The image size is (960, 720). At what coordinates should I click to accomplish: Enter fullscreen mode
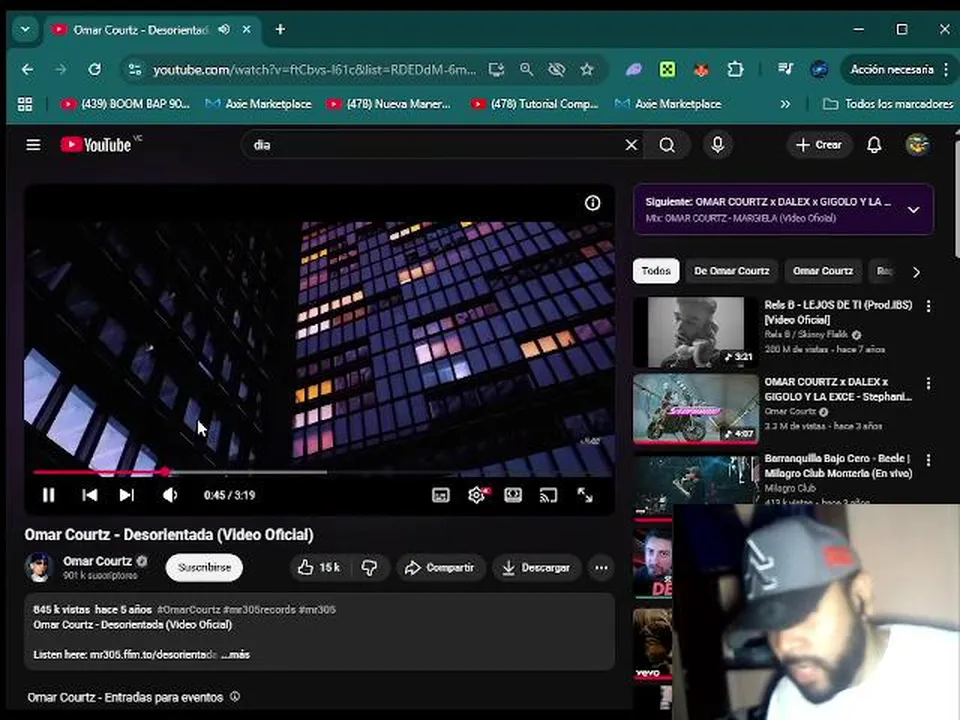585,495
